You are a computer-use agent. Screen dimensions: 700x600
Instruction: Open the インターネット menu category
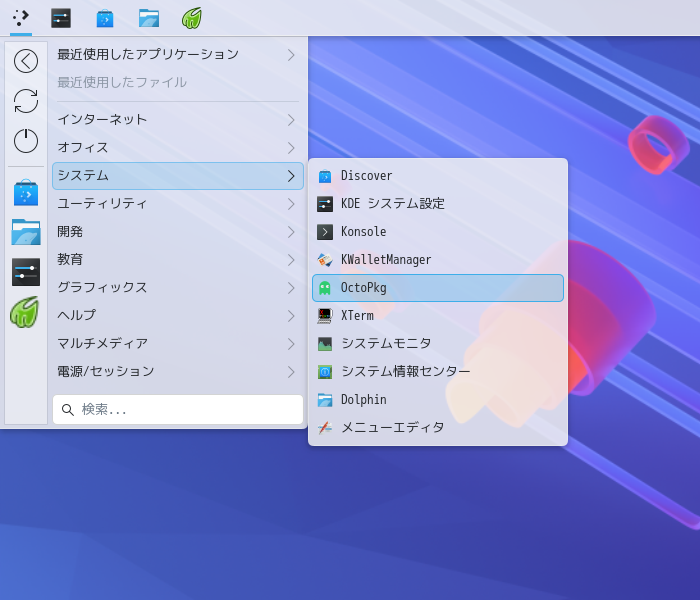pyautogui.click(x=178, y=120)
